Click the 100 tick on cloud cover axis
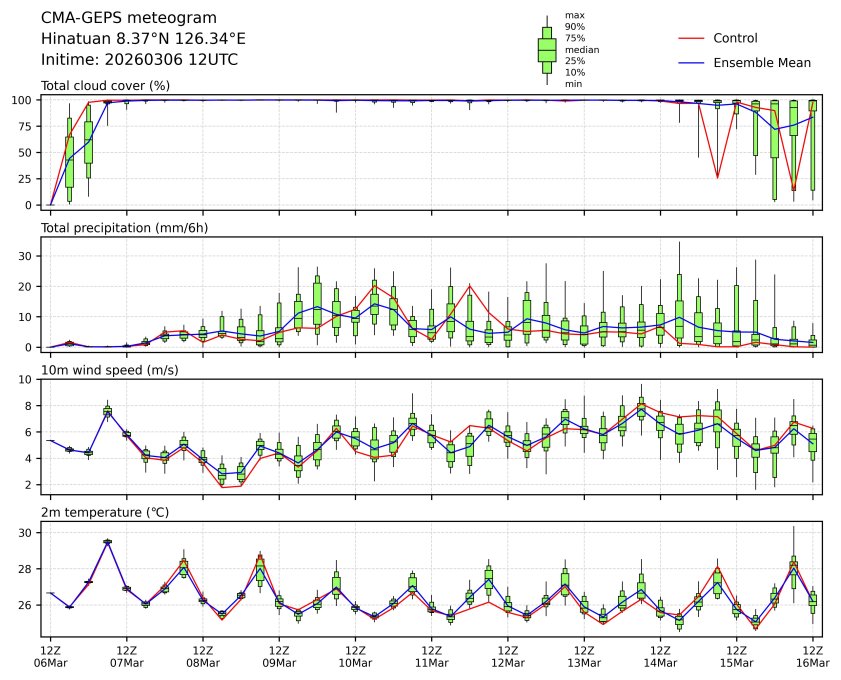Screen dimensions: 841x680 24,100
